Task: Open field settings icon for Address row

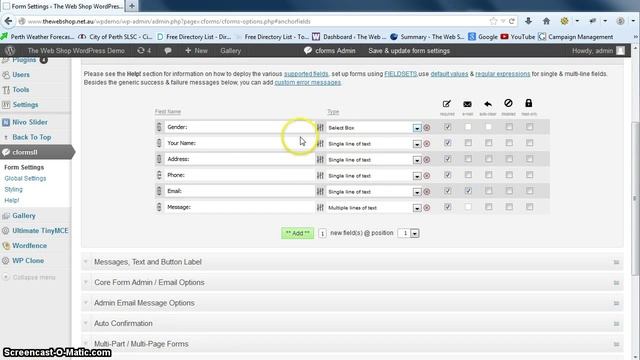Action: 320,160
